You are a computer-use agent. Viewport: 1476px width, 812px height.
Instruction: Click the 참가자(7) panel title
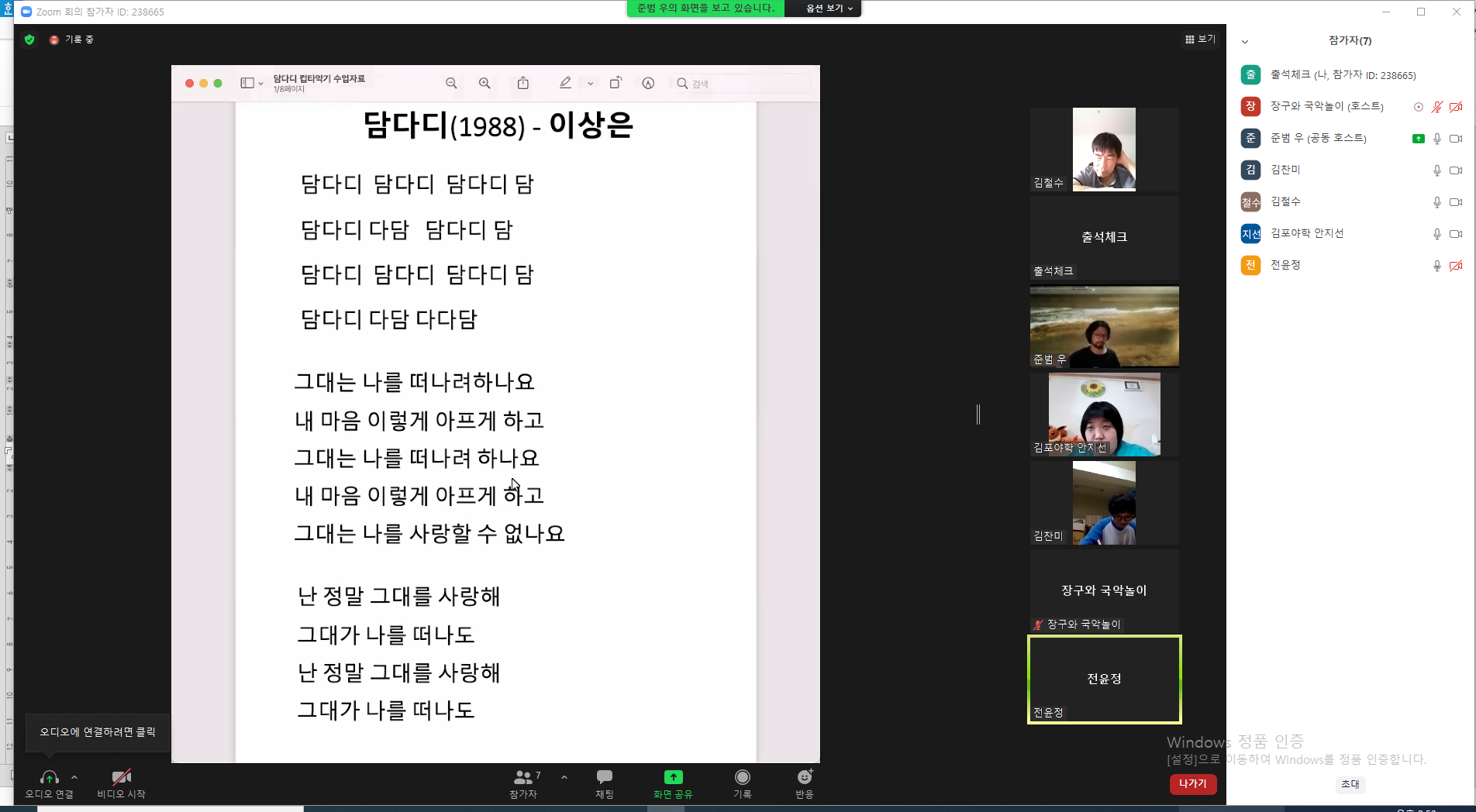tap(1350, 41)
